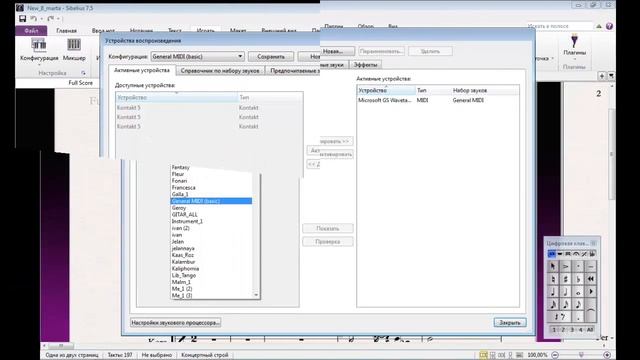Select the sharp sign on the keypad

(x=566, y=279)
